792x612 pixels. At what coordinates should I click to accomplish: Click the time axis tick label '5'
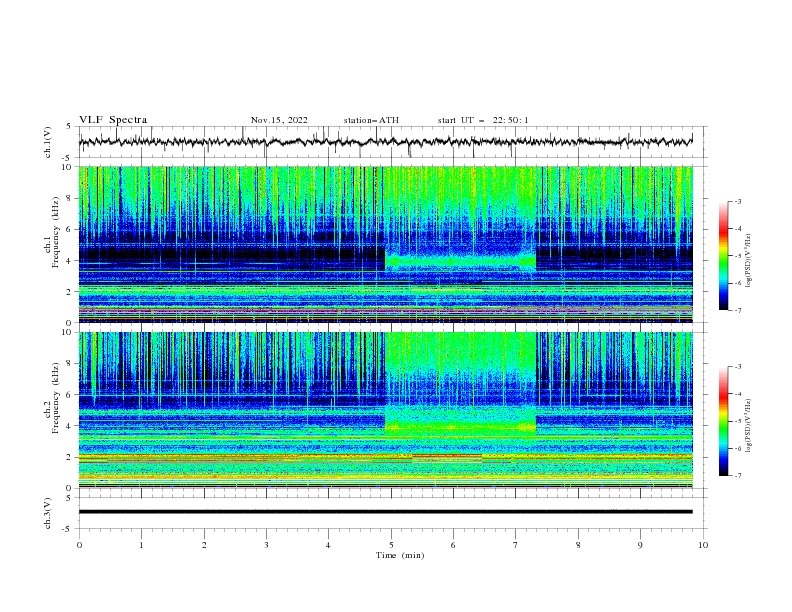pyautogui.click(x=391, y=545)
